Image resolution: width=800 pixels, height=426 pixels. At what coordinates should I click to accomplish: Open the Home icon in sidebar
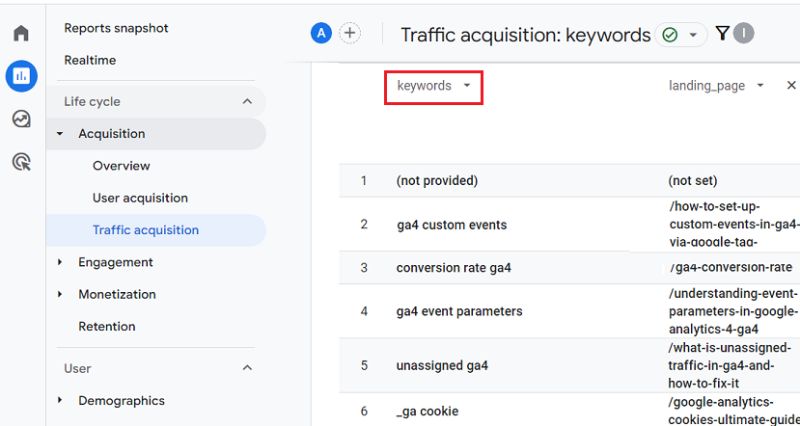click(21, 34)
